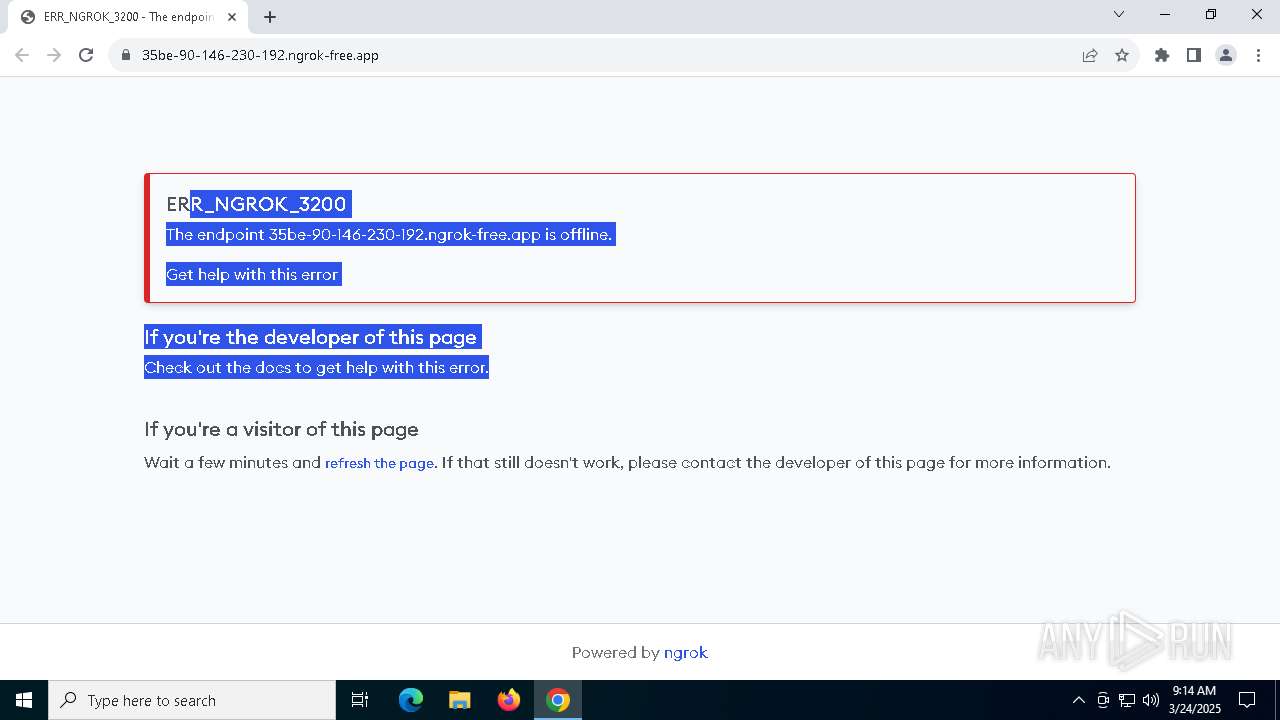Image resolution: width=1280 pixels, height=720 pixels.
Task: Open the ngrok link in the footer
Action: click(x=686, y=652)
